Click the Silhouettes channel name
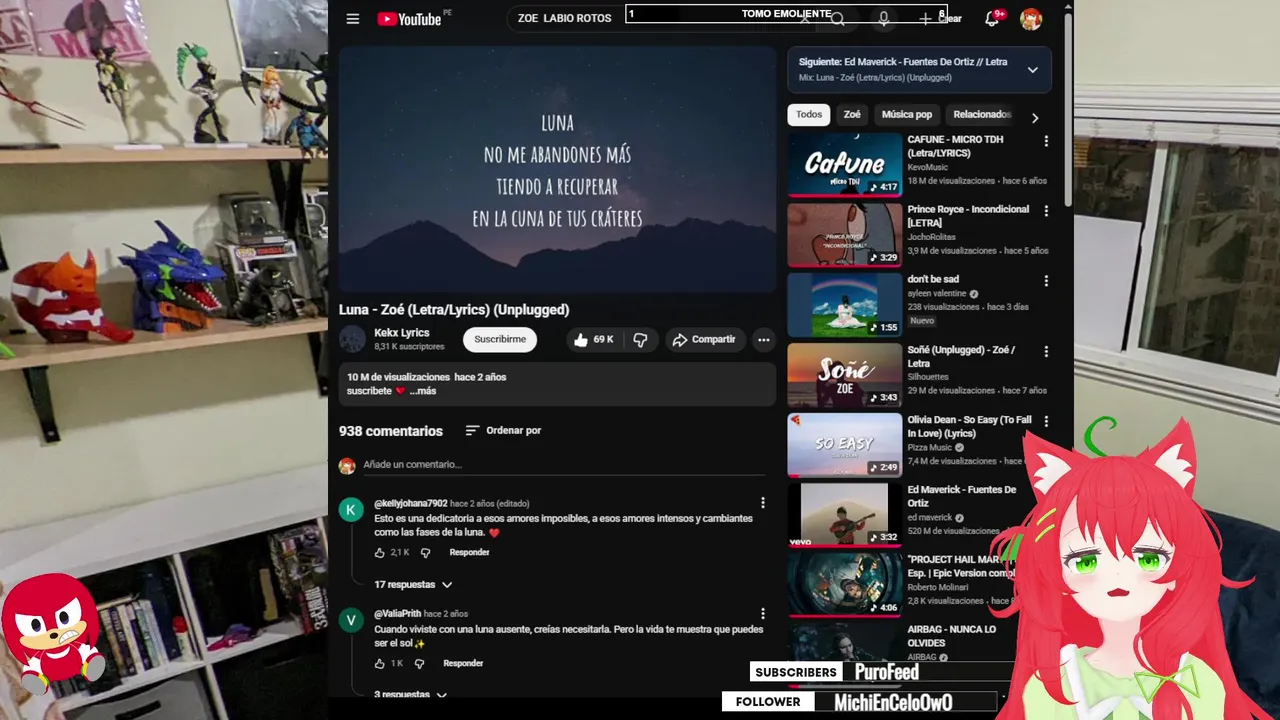 pyautogui.click(x=929, y=377)
